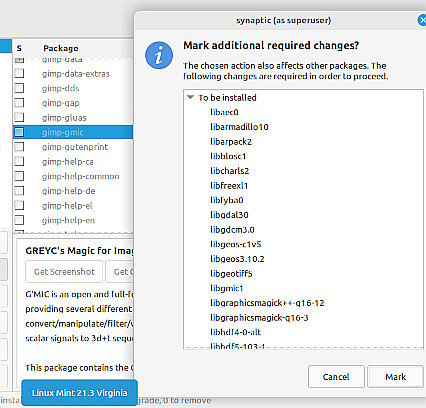Select libhdf4-0-alt in the install list
The image size is (426, 408).
tap(235, 332)
